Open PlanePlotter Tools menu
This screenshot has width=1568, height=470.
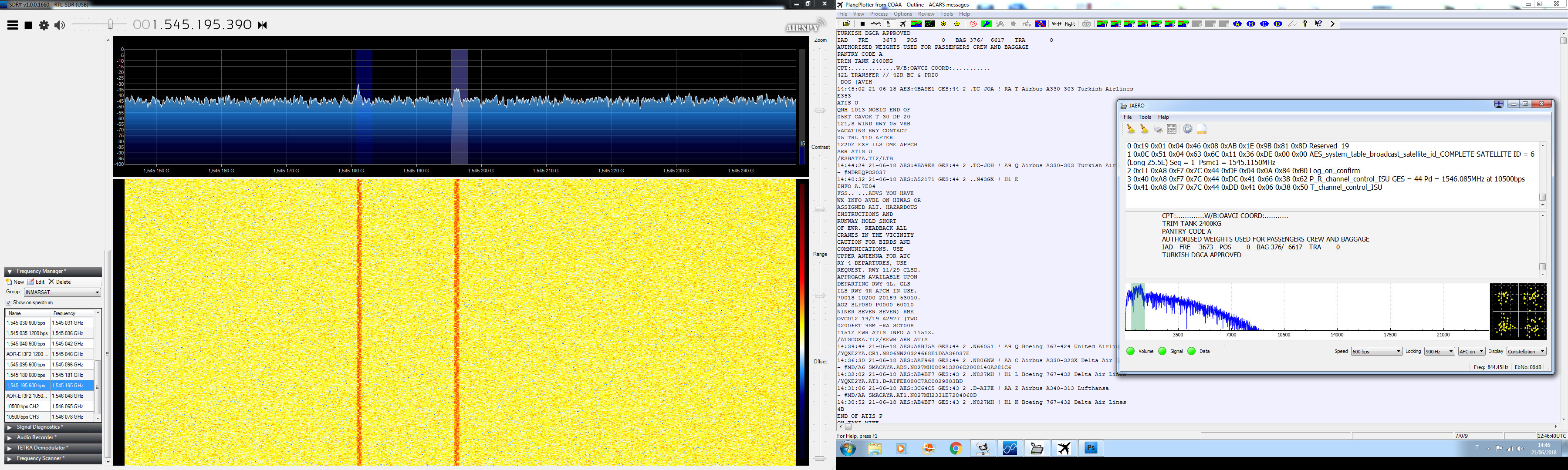coord(946,14)
